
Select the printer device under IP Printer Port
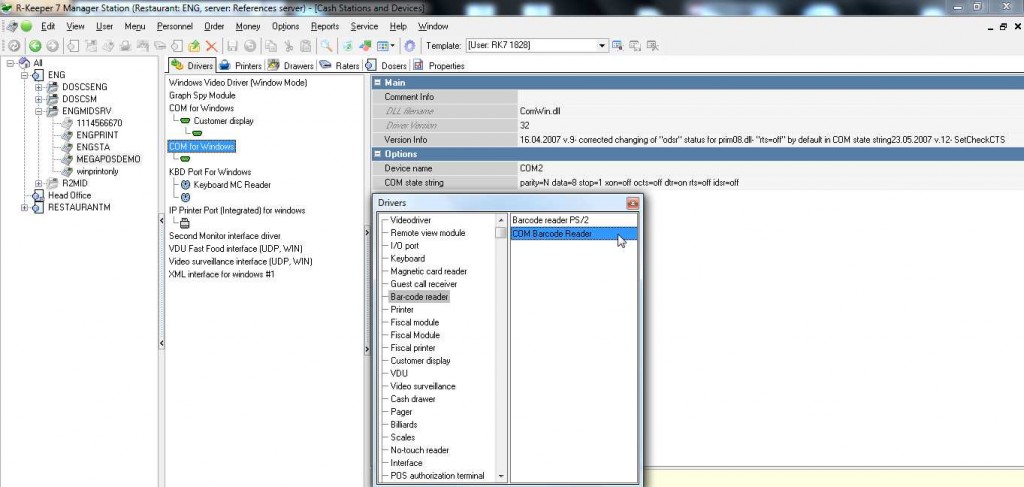click(x=185, y=223)
